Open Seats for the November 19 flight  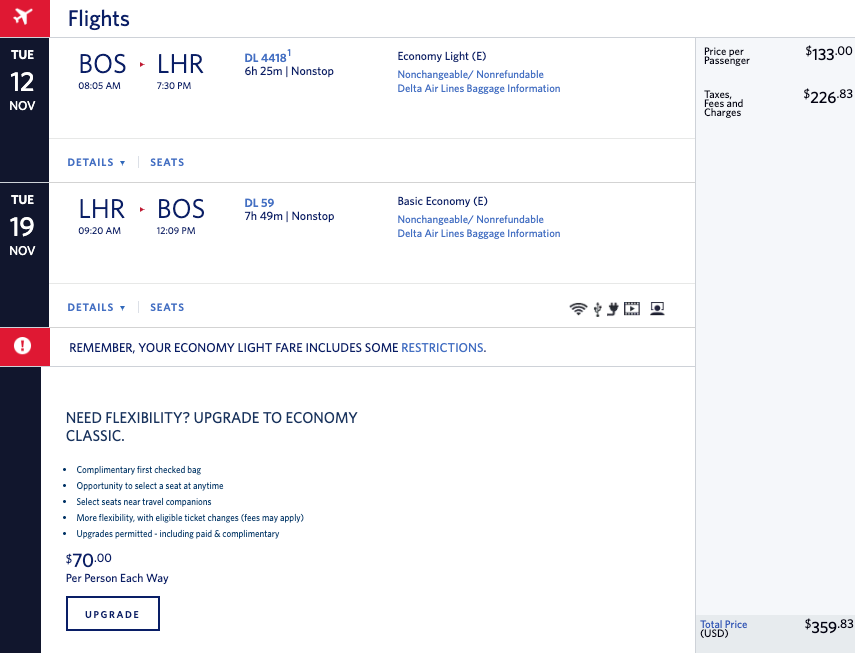[x=167, y=307]
